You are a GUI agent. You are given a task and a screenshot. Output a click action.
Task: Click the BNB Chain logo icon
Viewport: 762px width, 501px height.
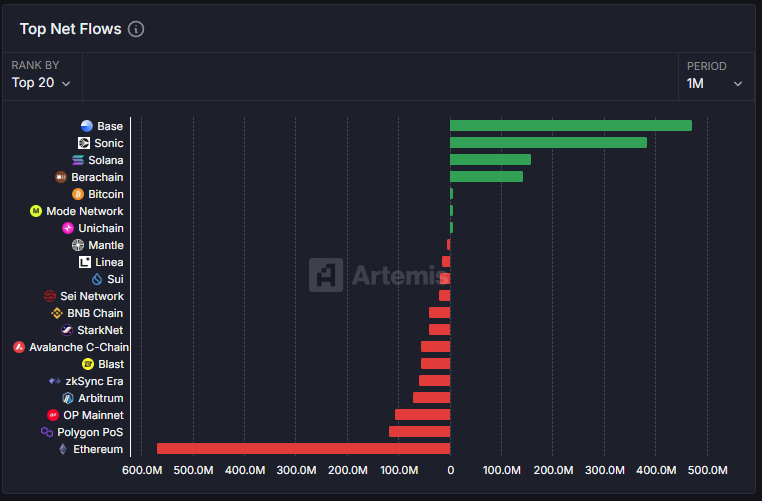click(57, 313)
